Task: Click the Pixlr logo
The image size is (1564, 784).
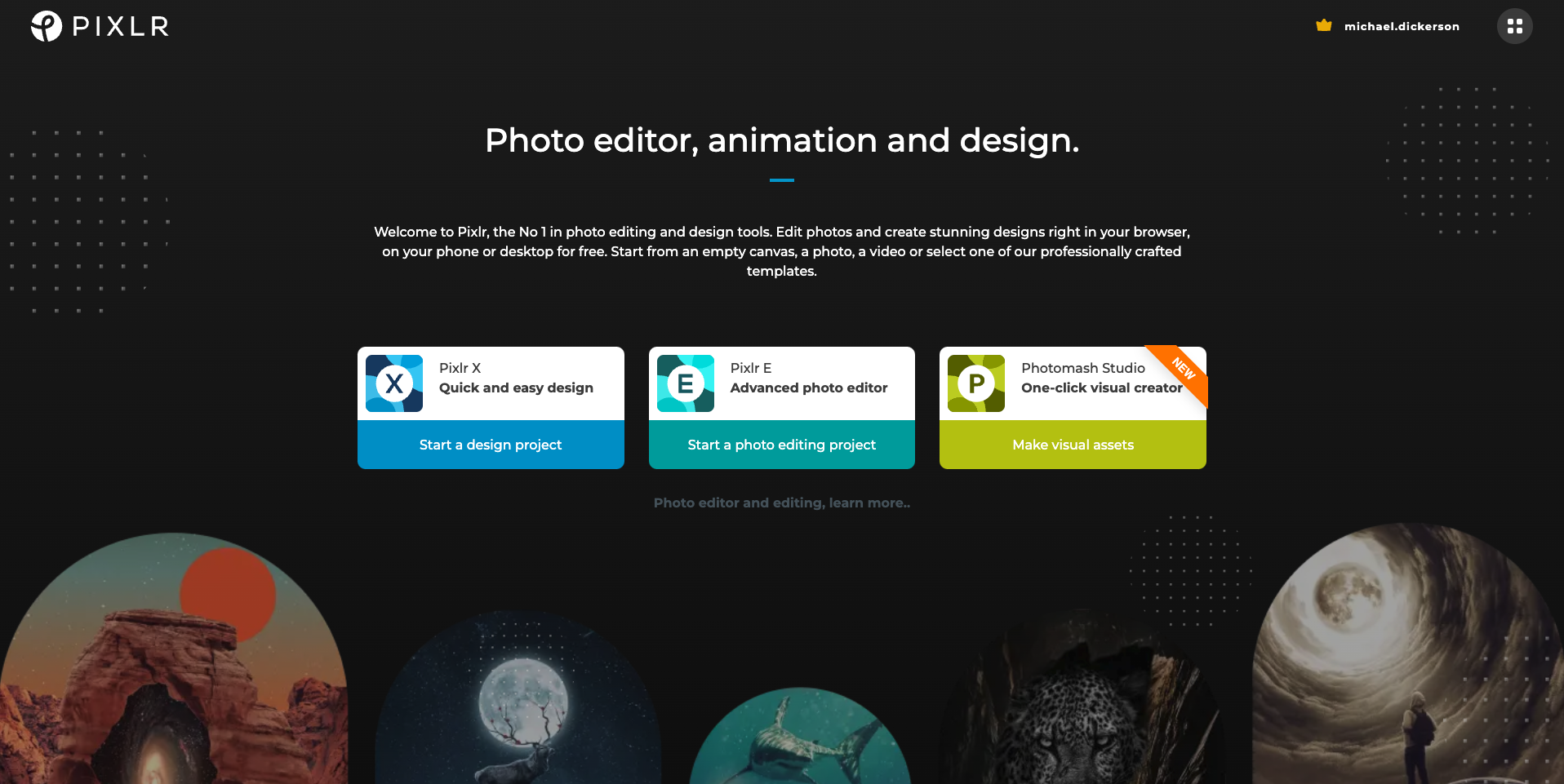Action: [x=98, y=25]
